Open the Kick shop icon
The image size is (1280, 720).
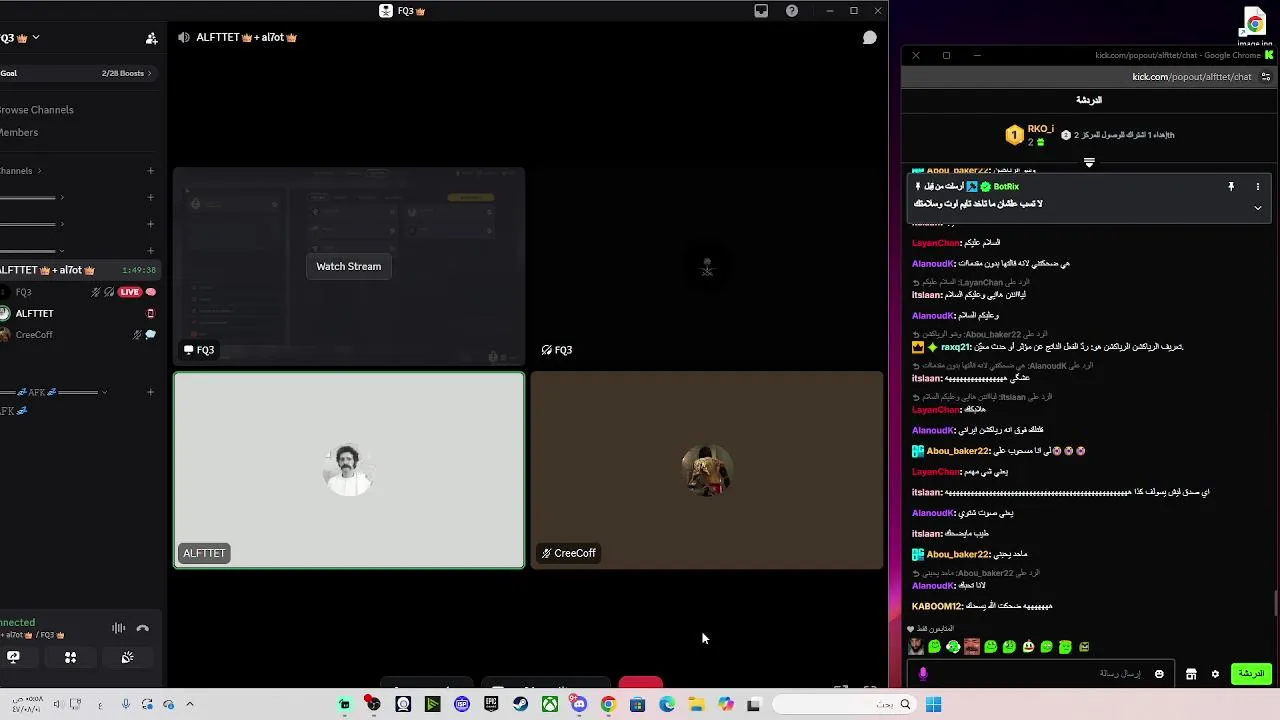click(x=1191, y=675)
